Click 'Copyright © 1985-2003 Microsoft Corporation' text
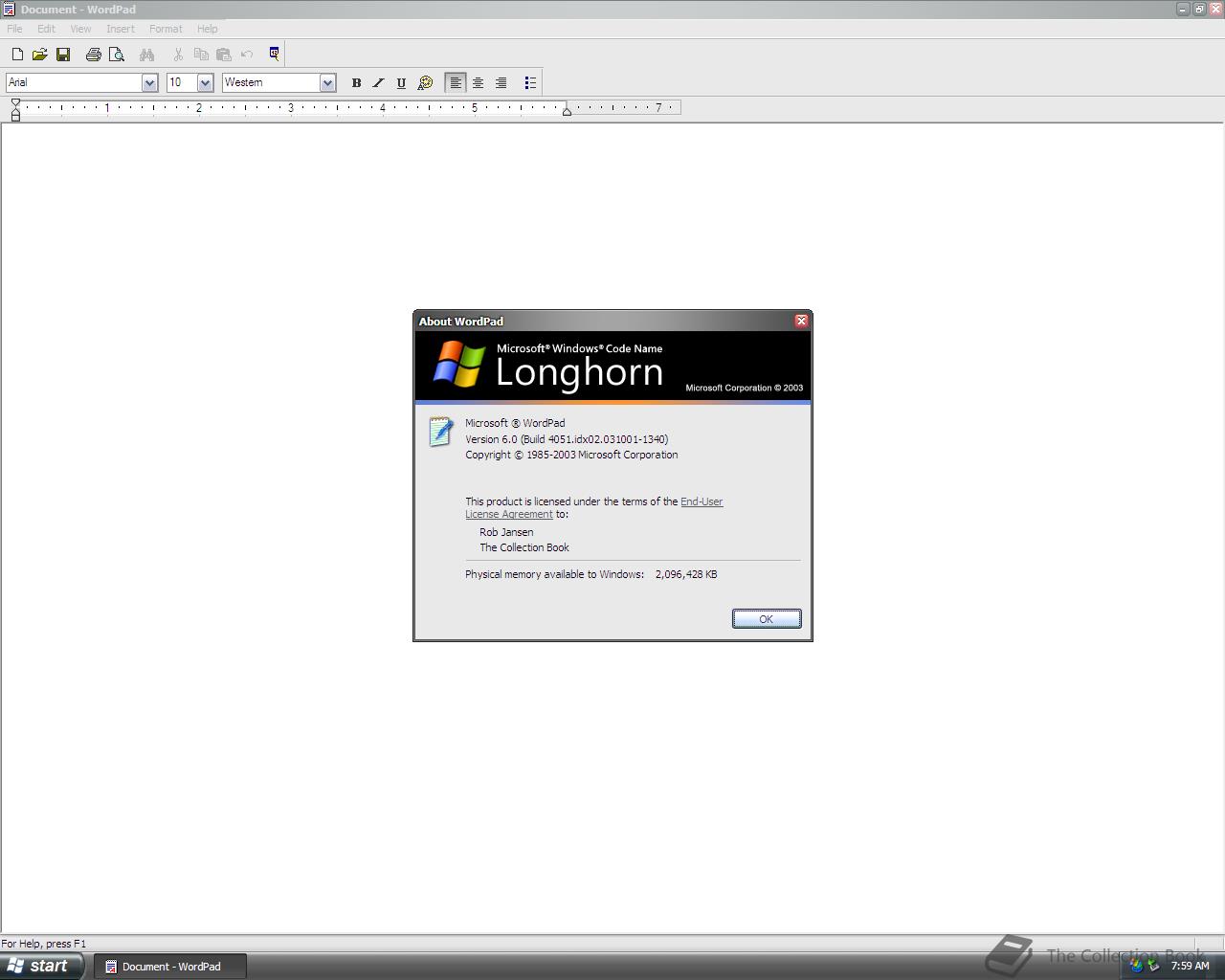 pyautogui.click(x=571, y=455)
